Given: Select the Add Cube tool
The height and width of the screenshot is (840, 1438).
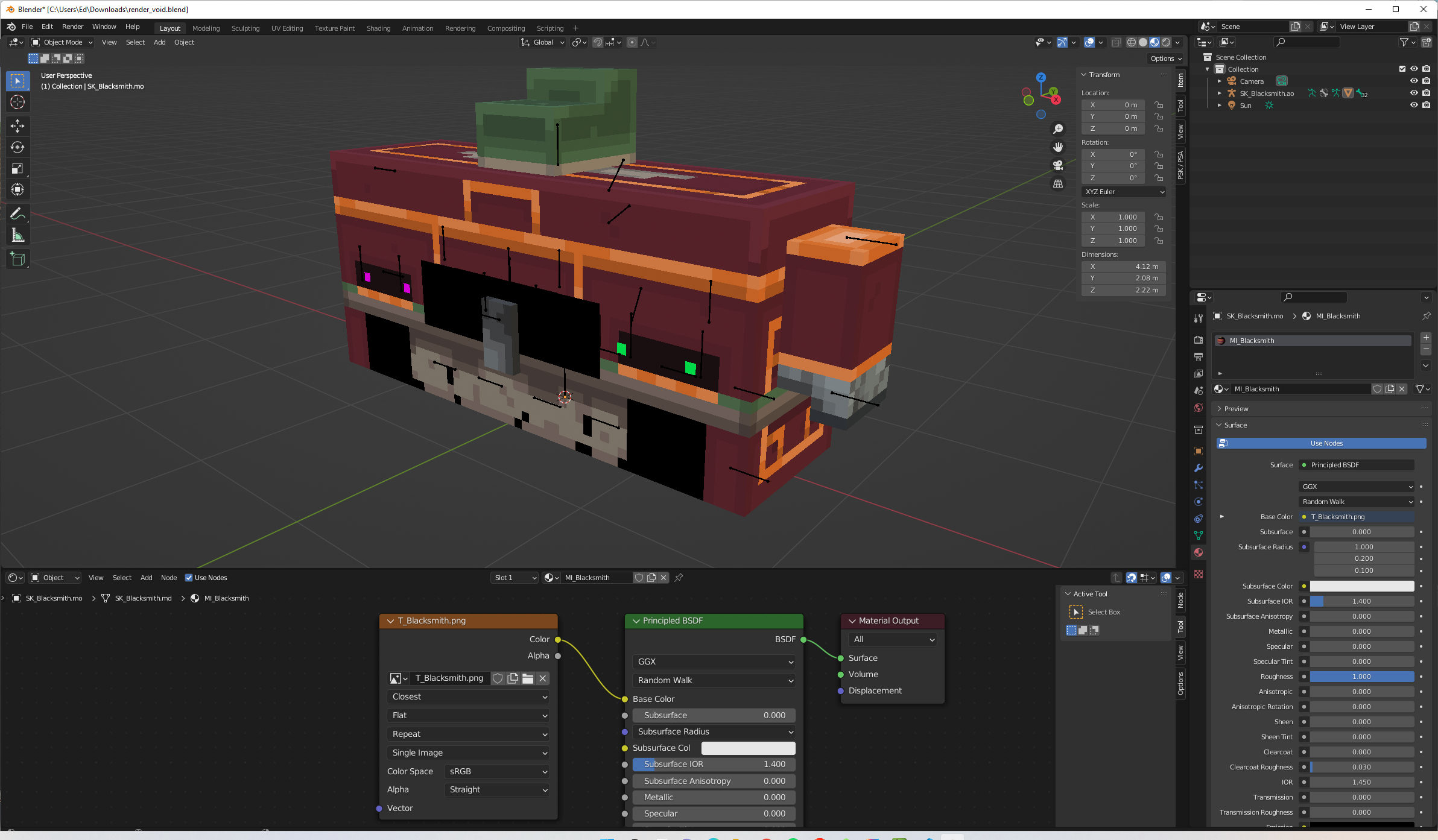Looking at the screenshot, I should point(17,259).
